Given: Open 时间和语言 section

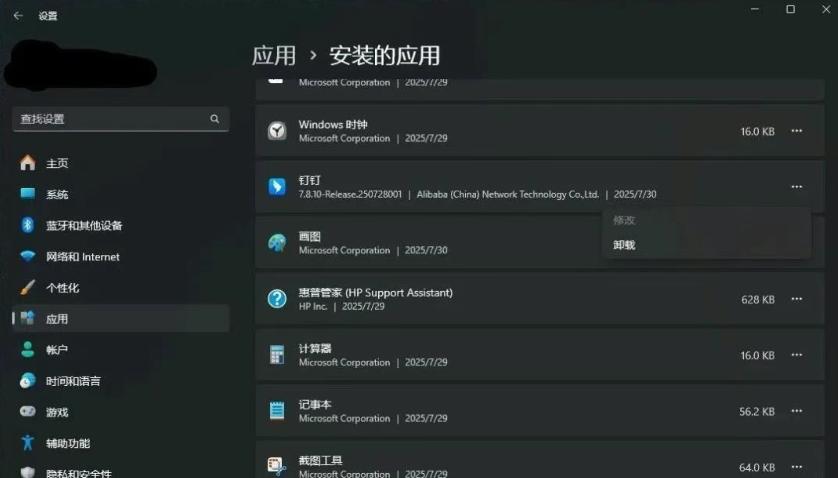Looking at the screenshot, I should [x=121, y=381].
